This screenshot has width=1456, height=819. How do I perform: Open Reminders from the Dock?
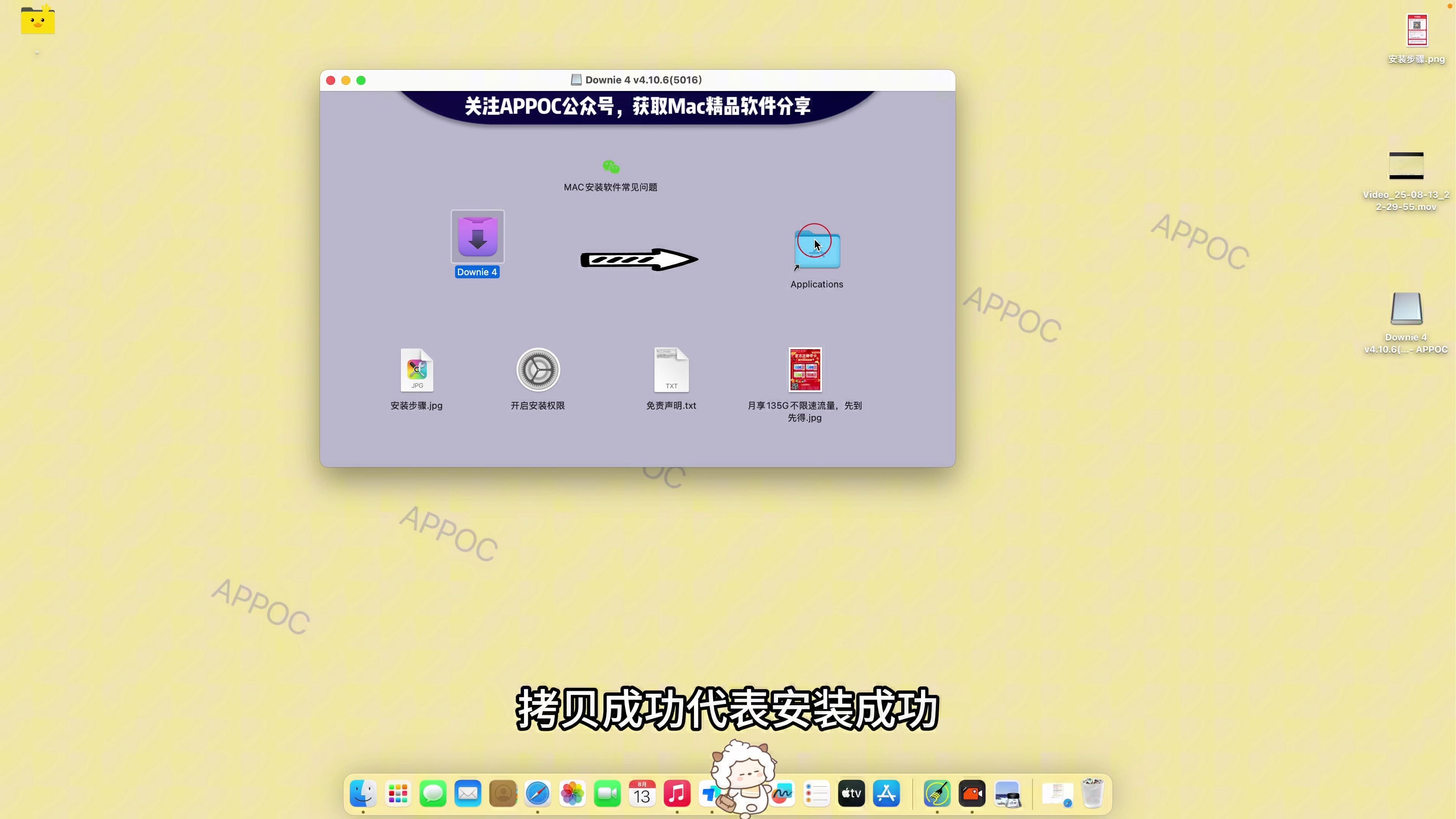817,794
